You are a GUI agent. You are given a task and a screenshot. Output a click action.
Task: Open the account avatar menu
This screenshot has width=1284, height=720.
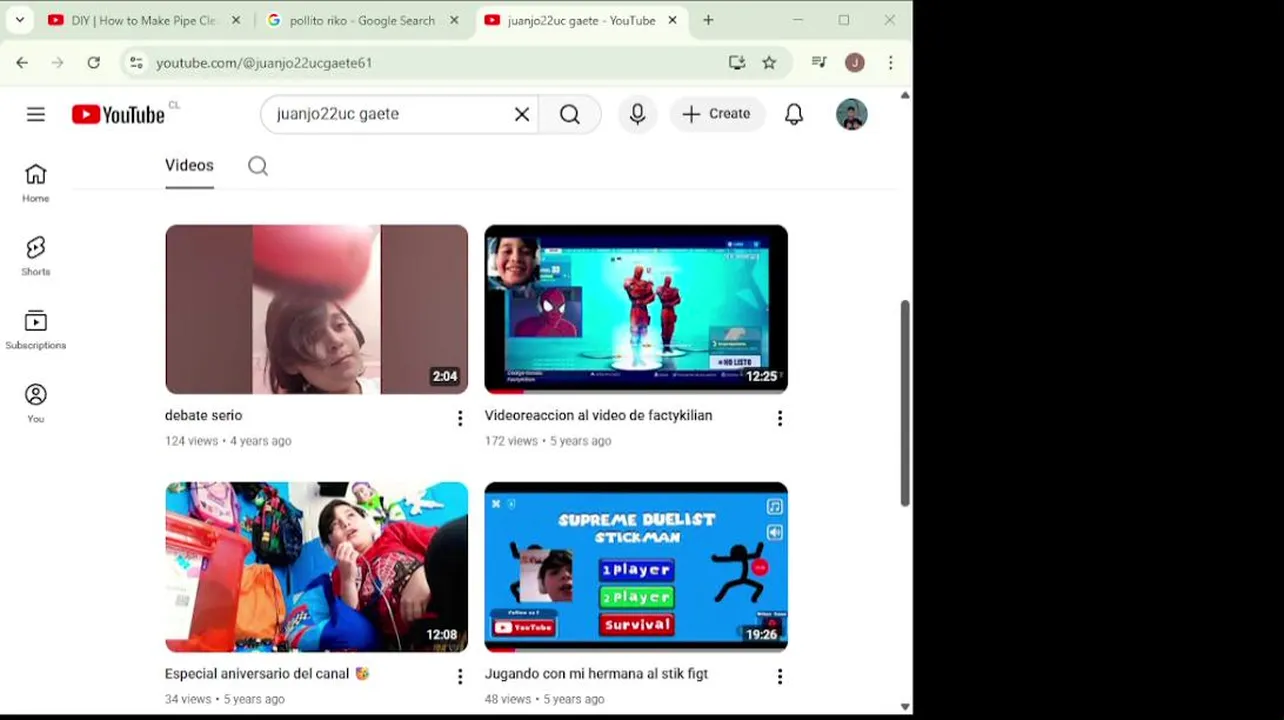852,114
